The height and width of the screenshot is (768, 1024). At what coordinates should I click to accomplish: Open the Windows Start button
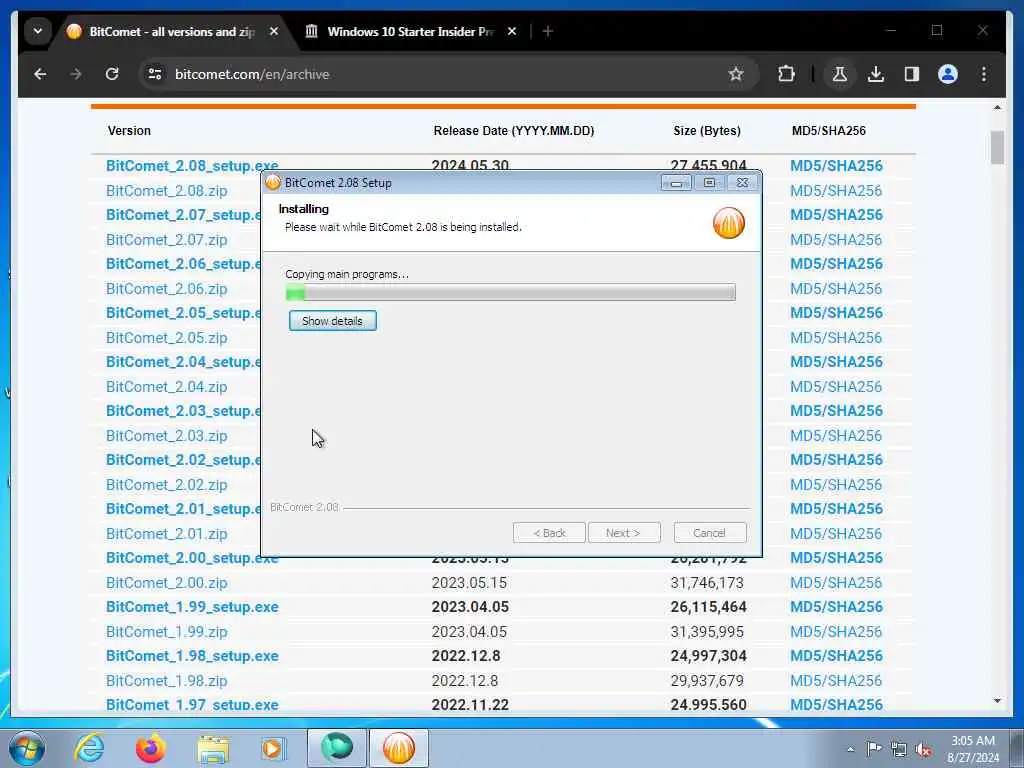coord(27,748)
